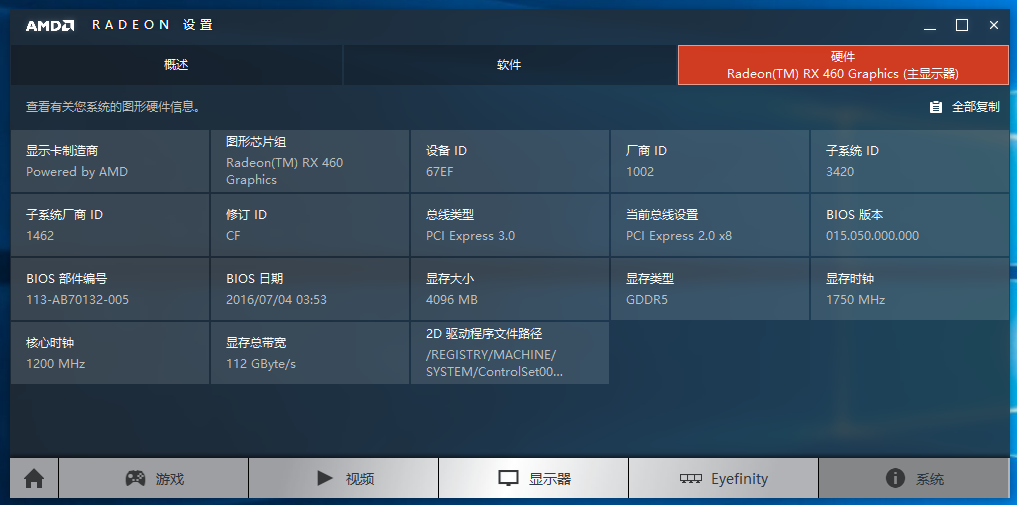Switch to the 概述 tab
Image resolution: width=1017 pixels, height=505 pixels.
point(176,65)
